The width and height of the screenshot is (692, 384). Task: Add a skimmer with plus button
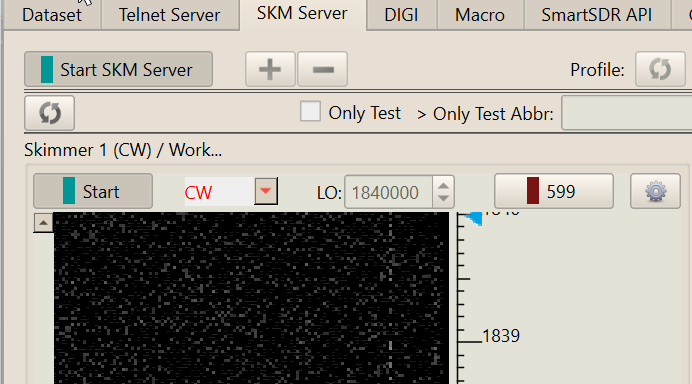pyautogui.click(x=270, y=69)
